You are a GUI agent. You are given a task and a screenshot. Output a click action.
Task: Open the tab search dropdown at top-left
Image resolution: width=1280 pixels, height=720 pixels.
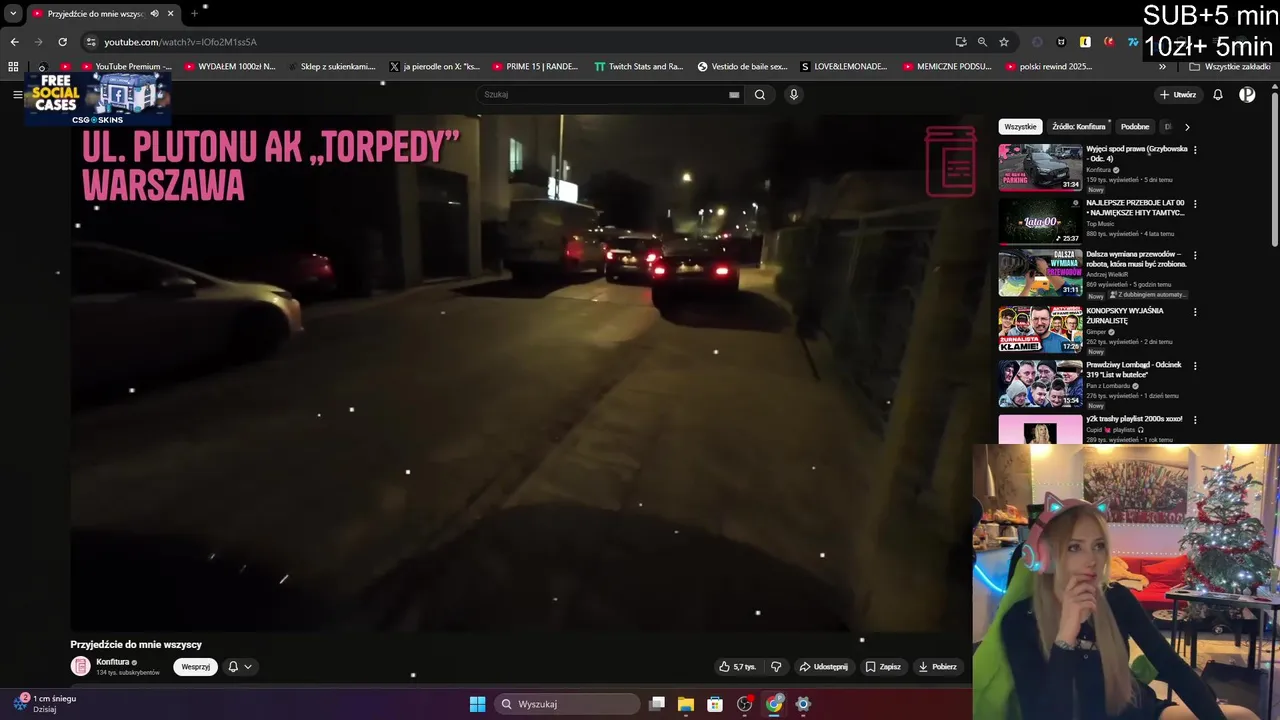tap(13, 14)
